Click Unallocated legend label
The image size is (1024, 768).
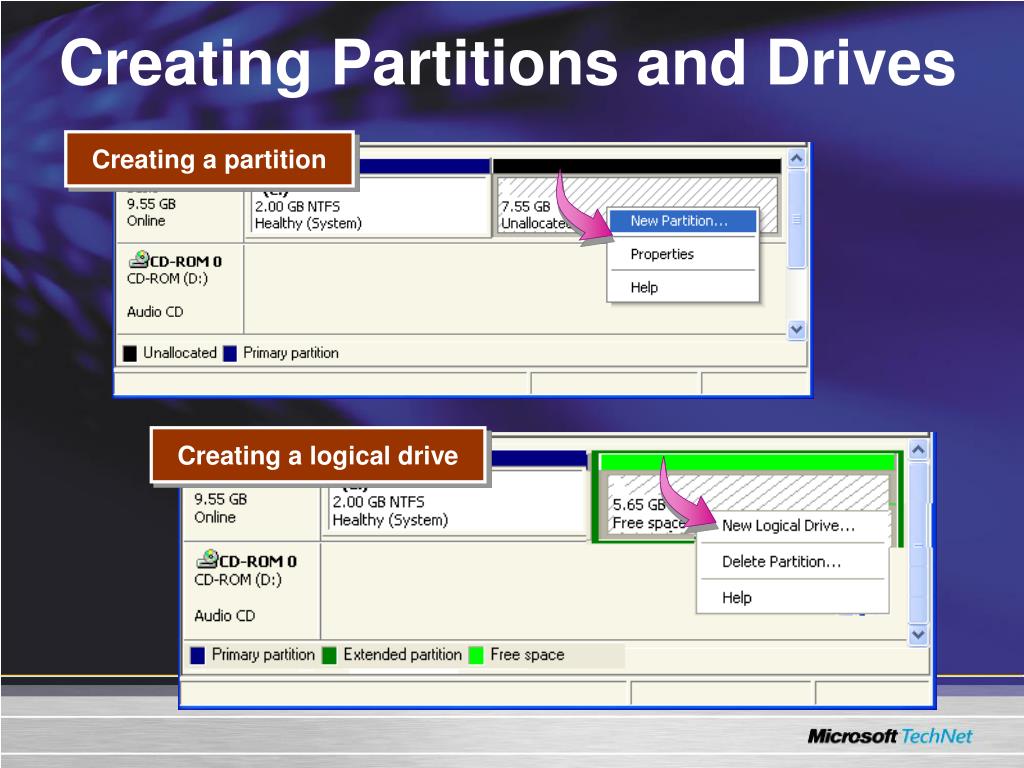(x=180, y=353)
